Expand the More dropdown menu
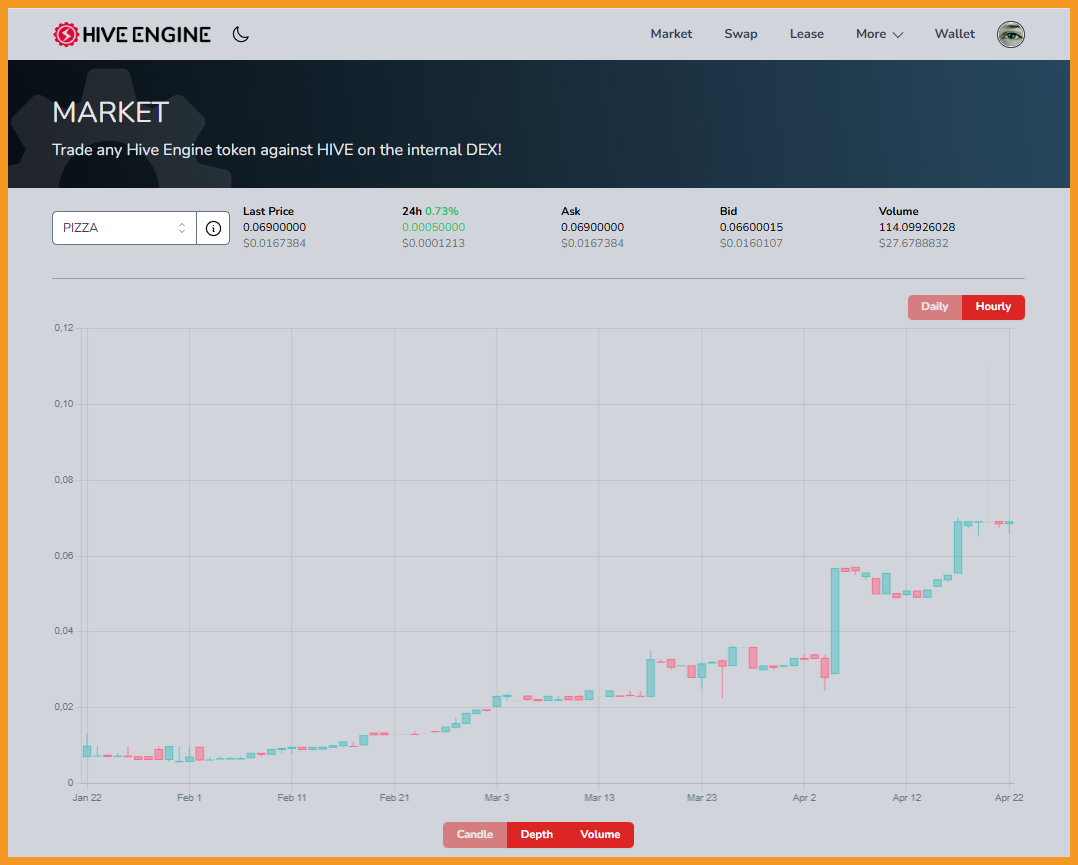The image size is (1078, 865). pos(879,34)
